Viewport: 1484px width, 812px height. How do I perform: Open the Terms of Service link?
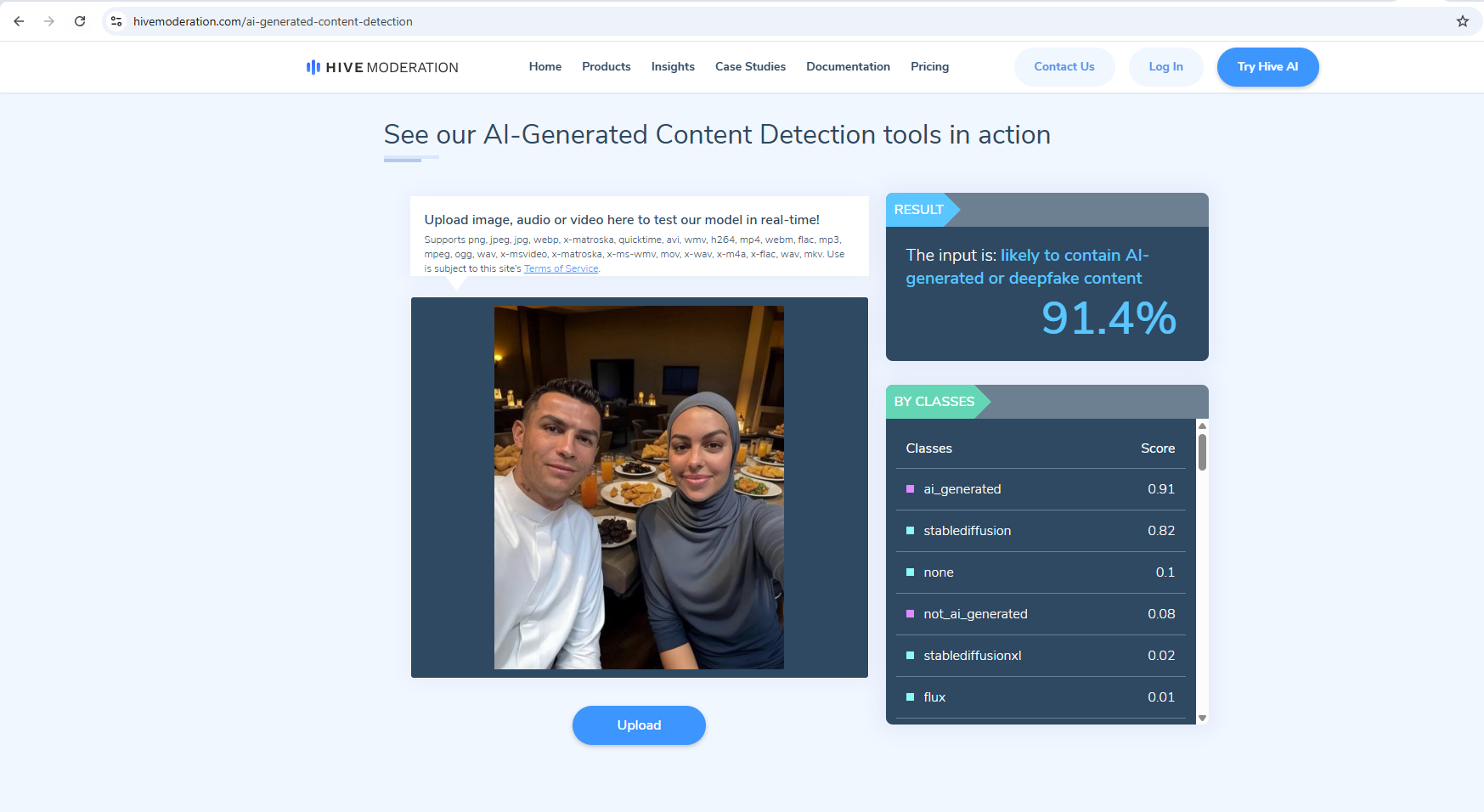tap(561, 268)
